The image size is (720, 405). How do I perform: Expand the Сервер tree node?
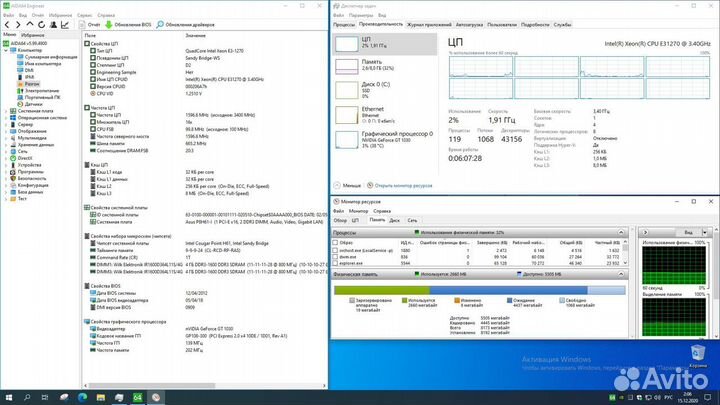[6, 124]
